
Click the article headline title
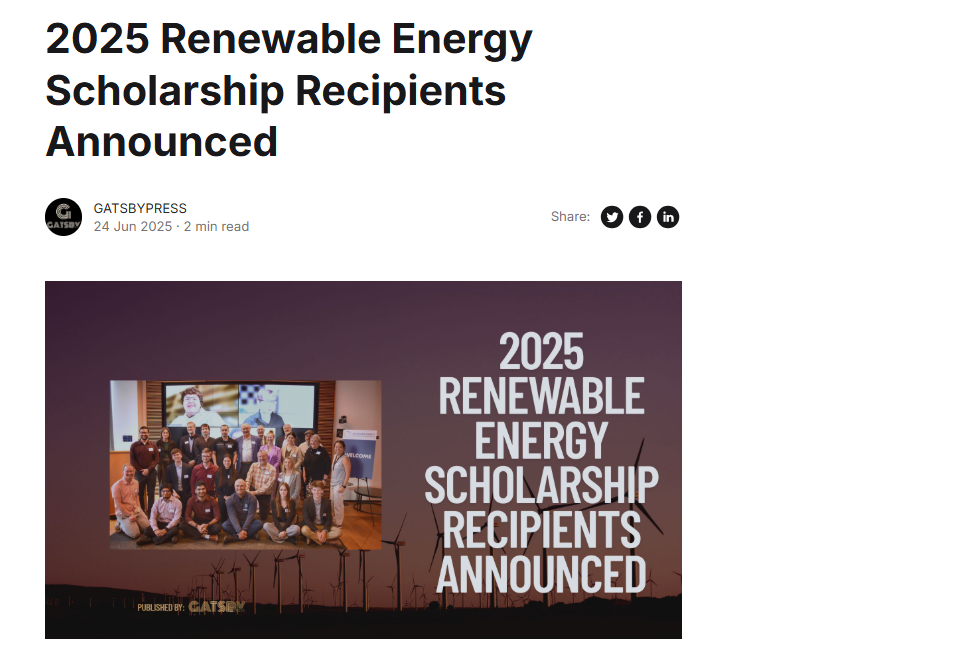click(289, 90)
